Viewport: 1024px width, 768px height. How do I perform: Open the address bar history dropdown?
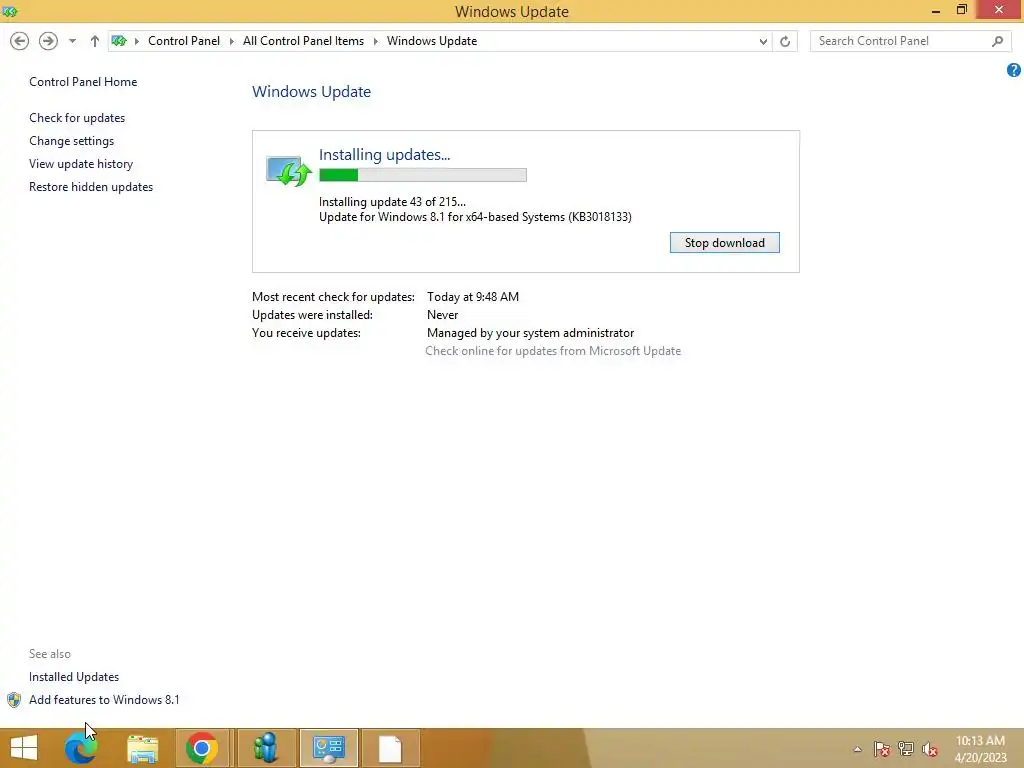click(763, 42)
